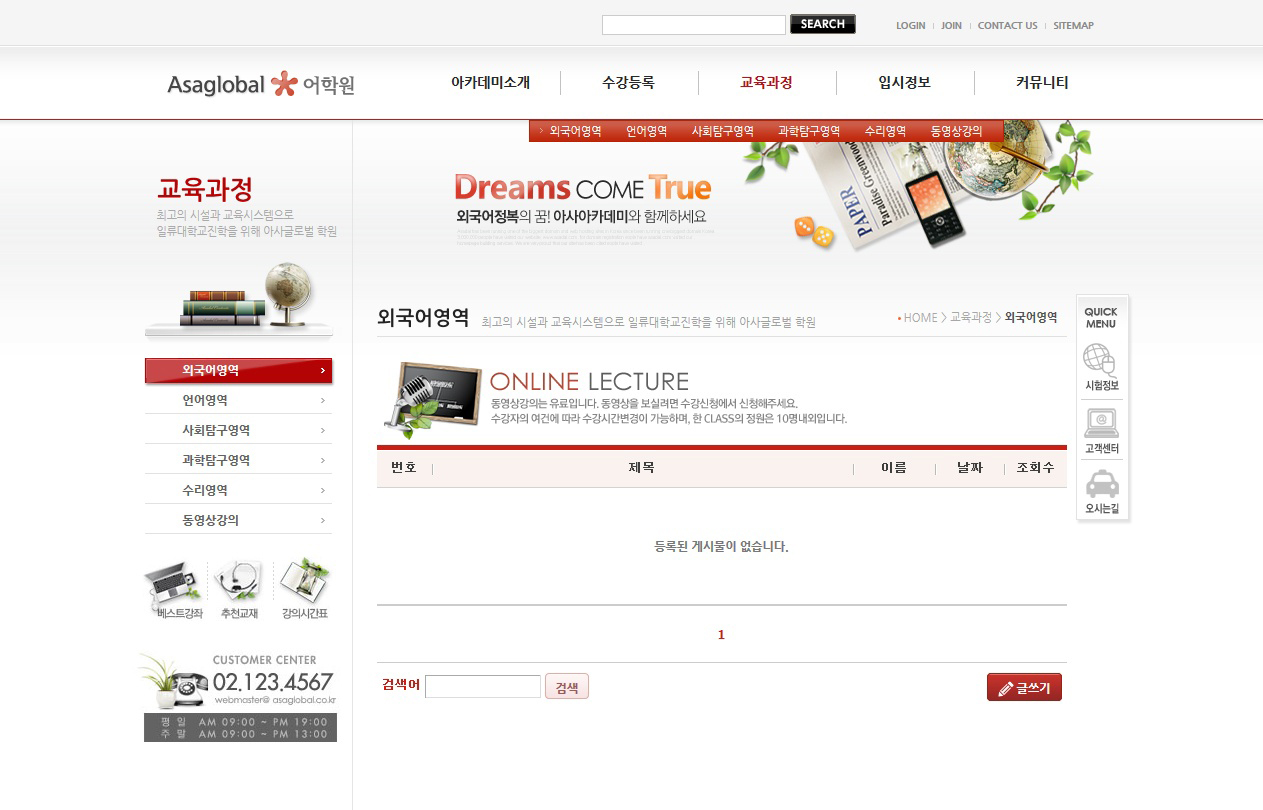Click the 검색어 text input field
This screenshot has width=1263, height=810.
(x=482, y=687)
